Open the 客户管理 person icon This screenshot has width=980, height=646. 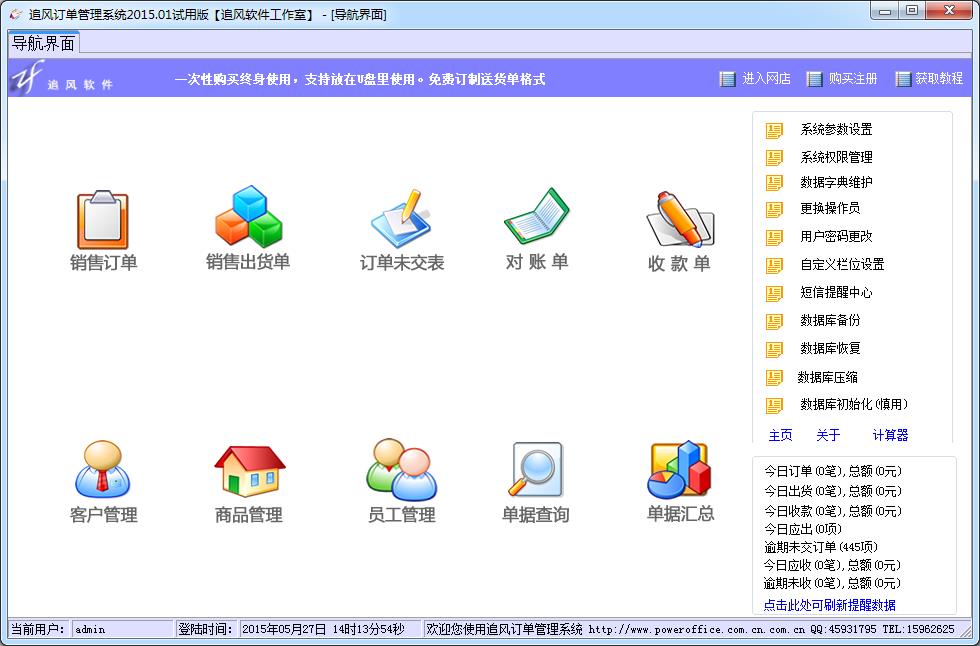click(x=103, y=470)
